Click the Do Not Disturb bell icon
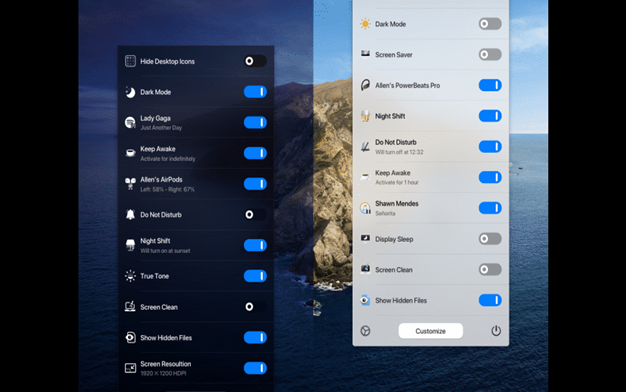Viewport: 626px width, 392px height. [130, 214]
